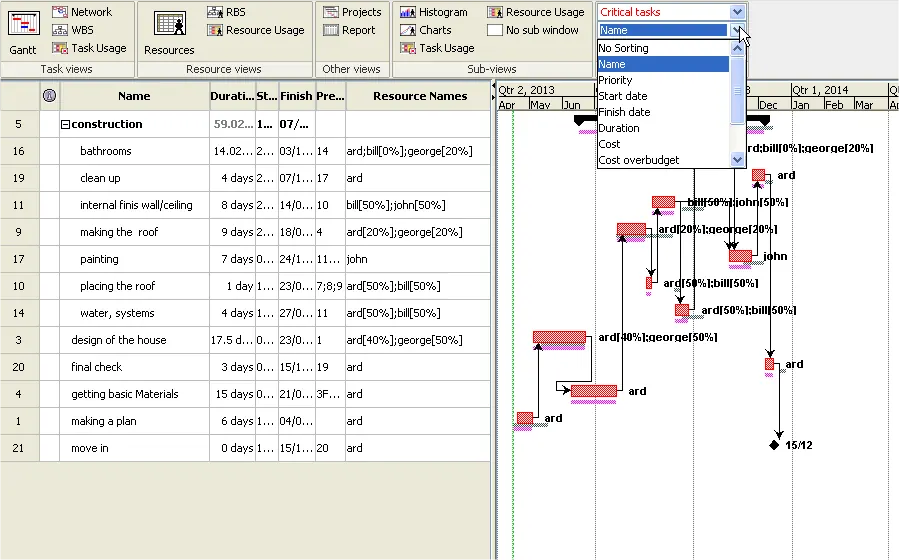This screenshot has width=899, height=560.
Task: Open Resource Usage in Resource views
Action: [256, 30]
